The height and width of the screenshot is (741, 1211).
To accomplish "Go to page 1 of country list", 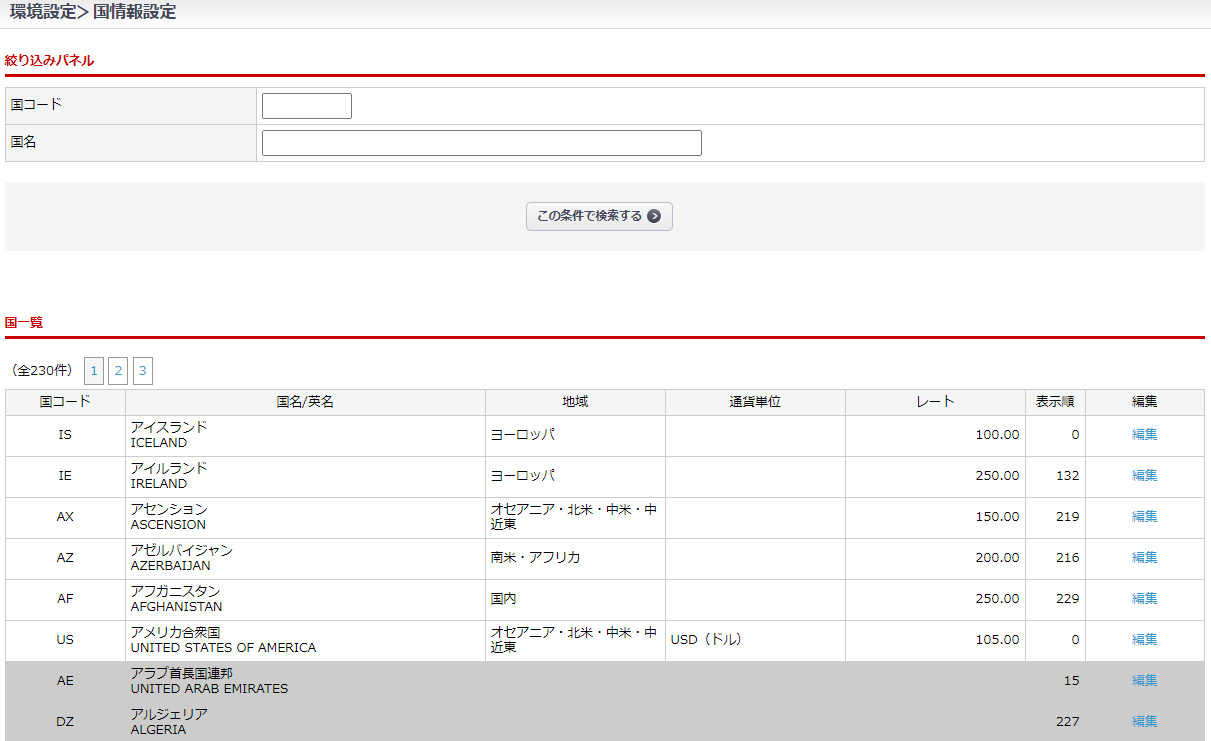I will tap(94, 371).
